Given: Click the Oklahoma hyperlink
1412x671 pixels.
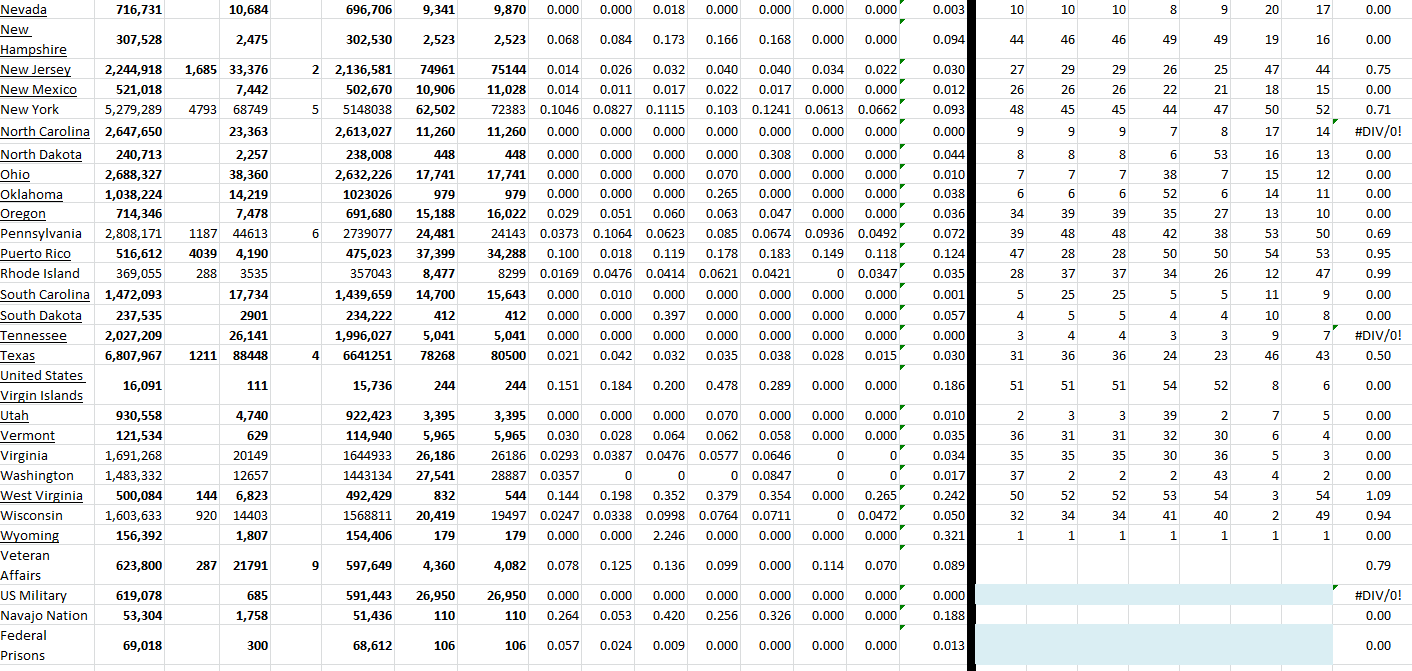Looking at the screenshot, I should [x=31, y=195].
